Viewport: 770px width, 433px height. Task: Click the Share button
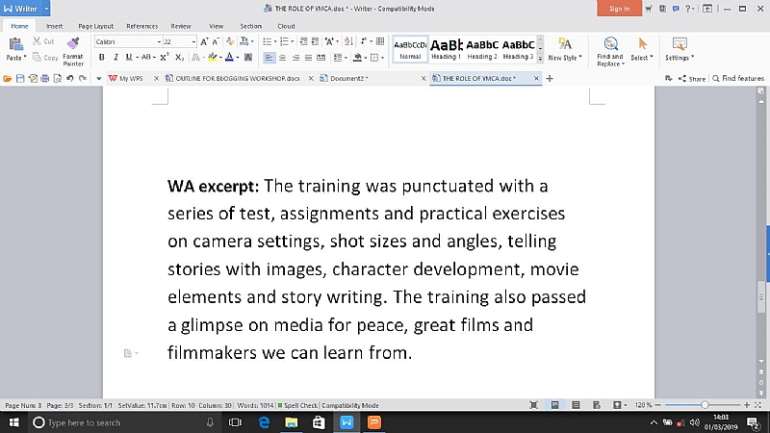692,79
